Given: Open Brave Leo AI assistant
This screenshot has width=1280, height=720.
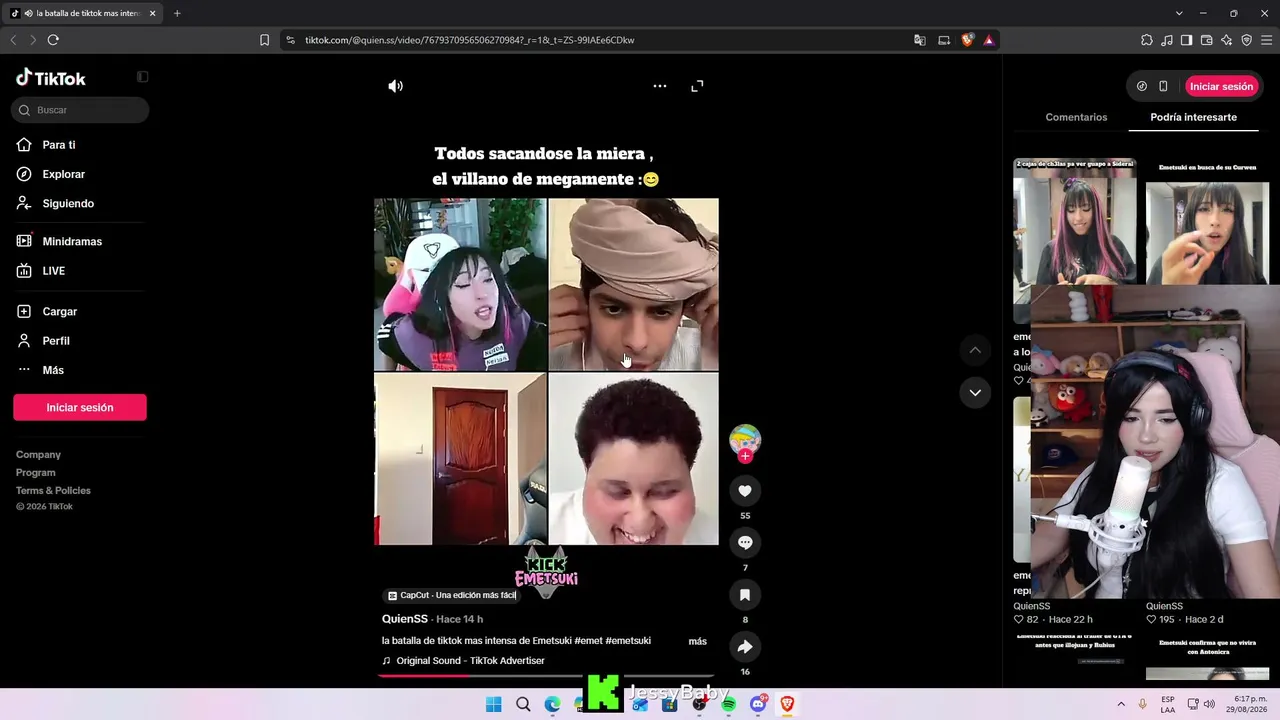Looking at the screenshot, I should click(x=1227, y=40).
